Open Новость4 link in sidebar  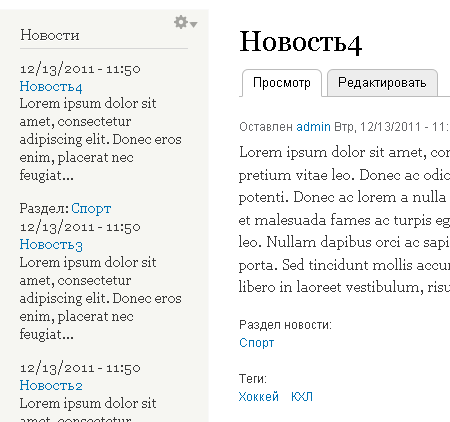click(51, 86)
